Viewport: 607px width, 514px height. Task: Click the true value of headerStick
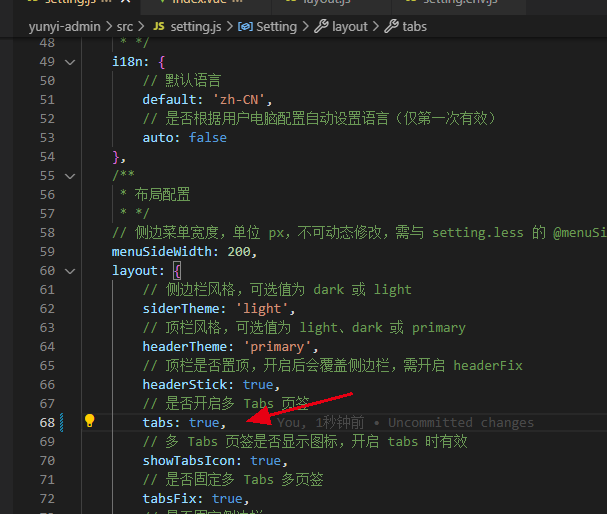[258, 384]
